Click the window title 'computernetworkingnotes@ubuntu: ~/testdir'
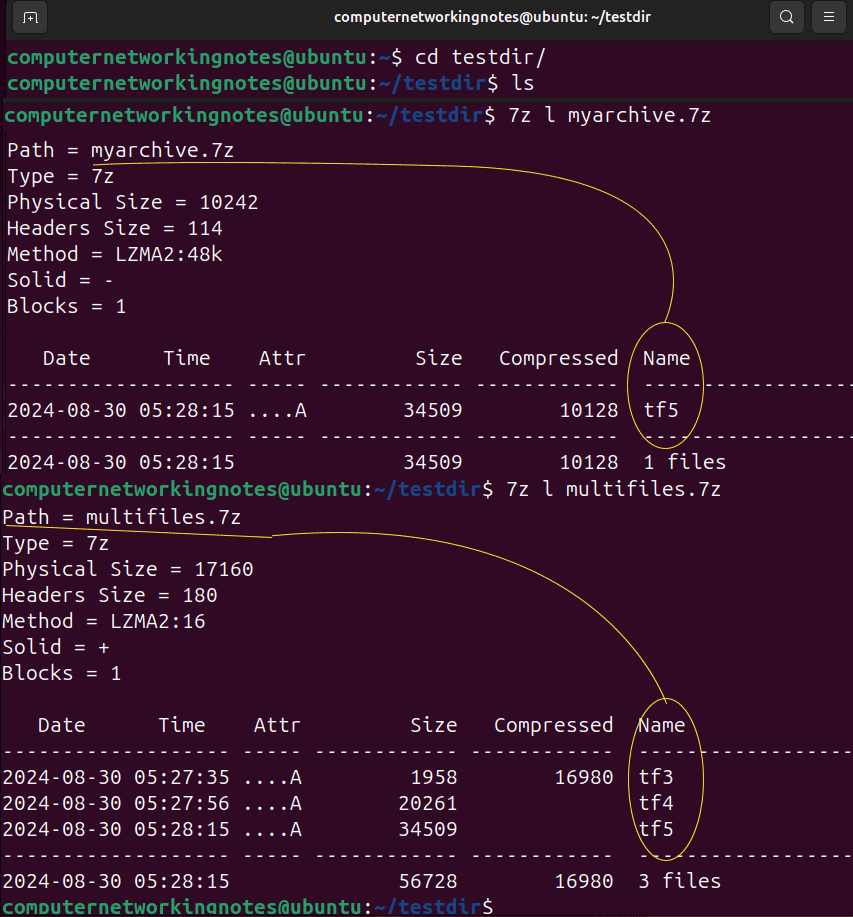Image resolution: width=853 pixels, height=917 pixels. tap(492, 17)
